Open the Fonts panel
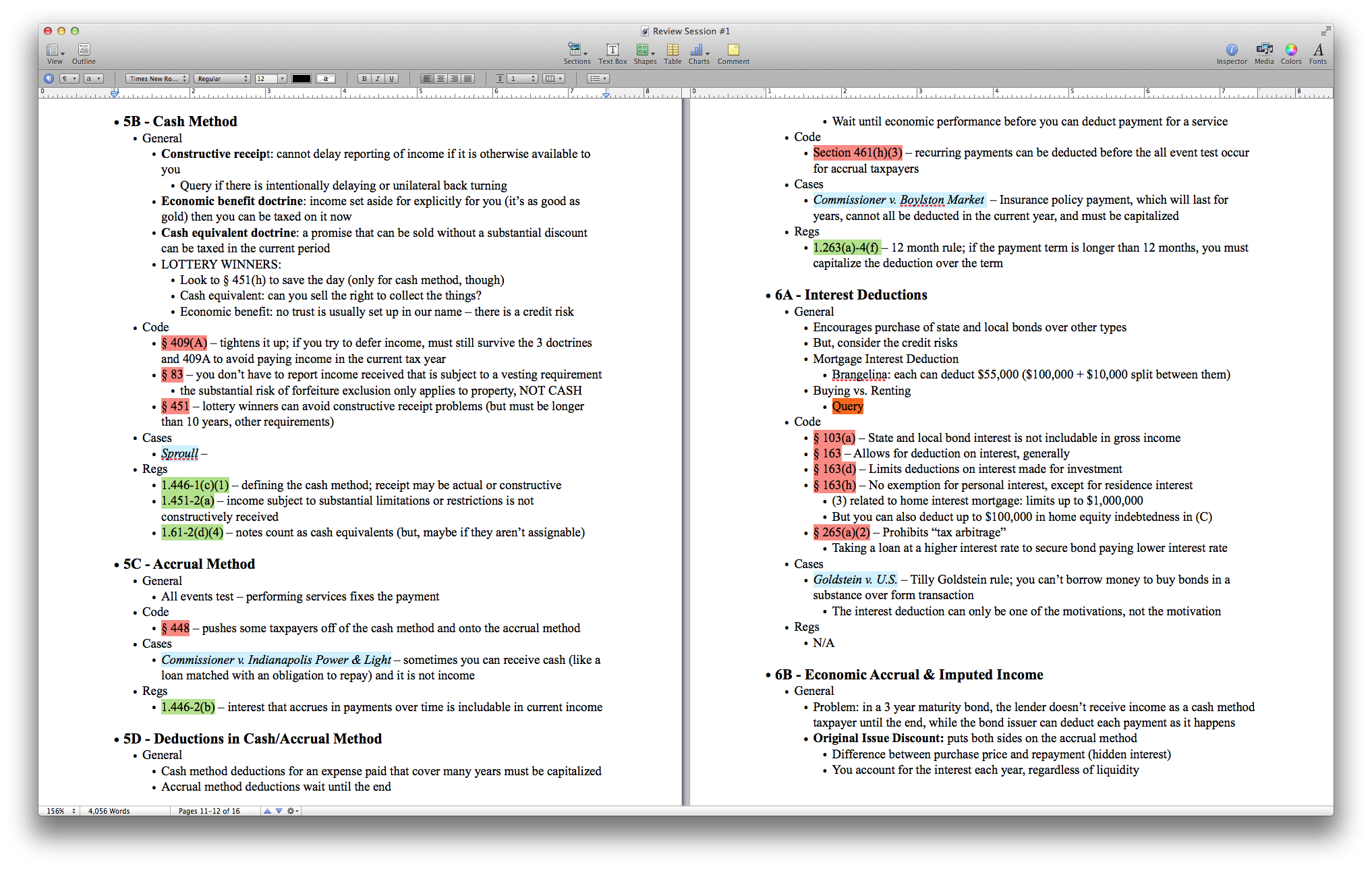The width and height of the screenshot is (1372, 869). pos(1318,53)
